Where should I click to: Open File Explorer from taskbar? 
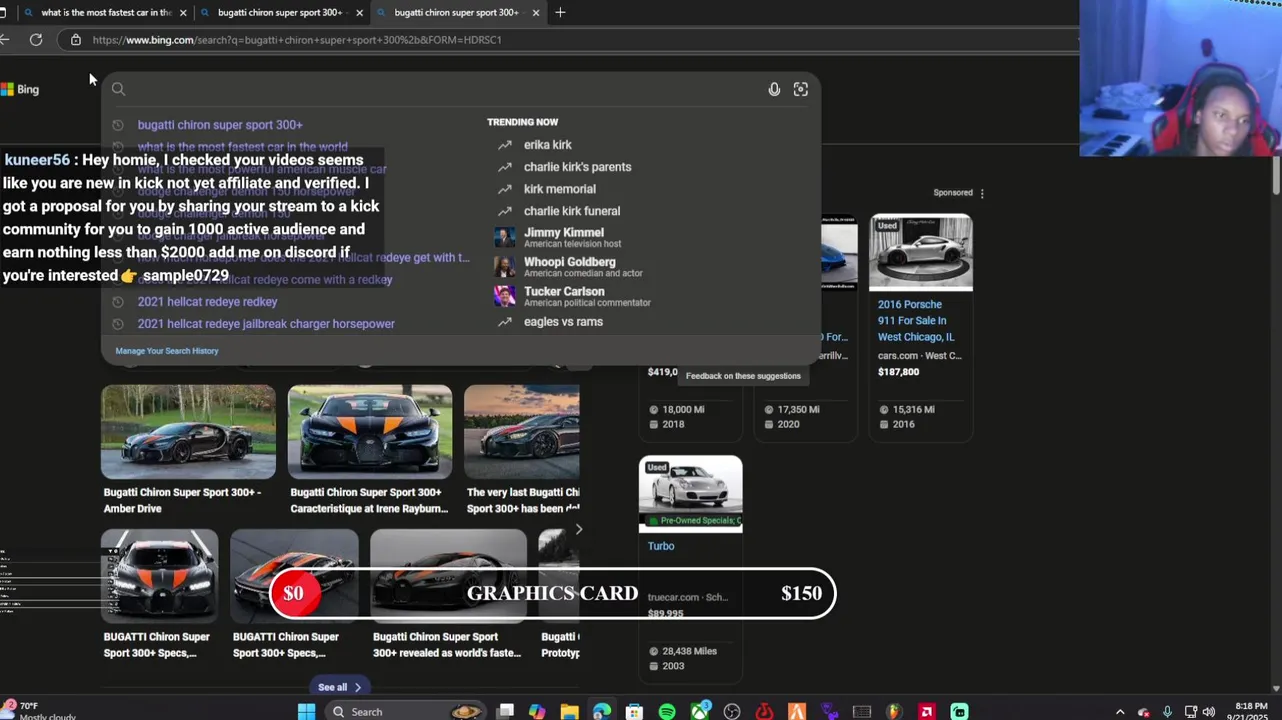[x=569, y=712]
